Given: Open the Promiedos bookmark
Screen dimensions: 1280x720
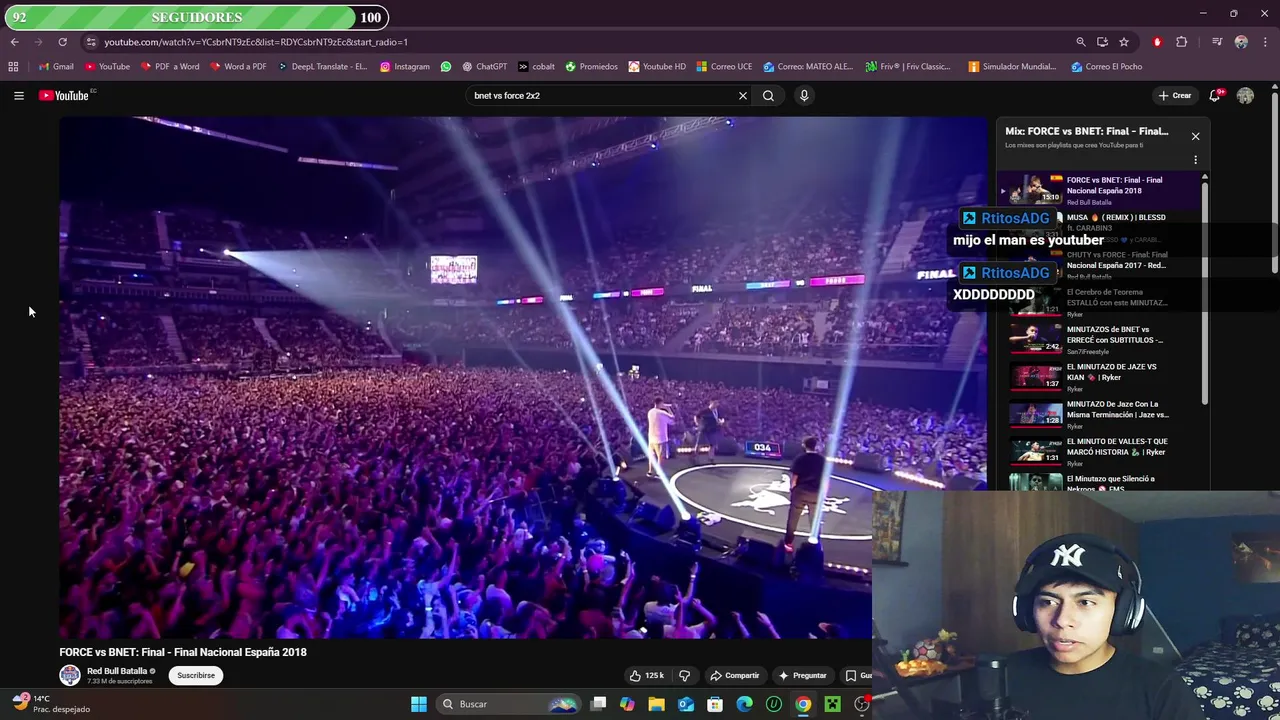Looking at the screenshot, I should (591, 67).
